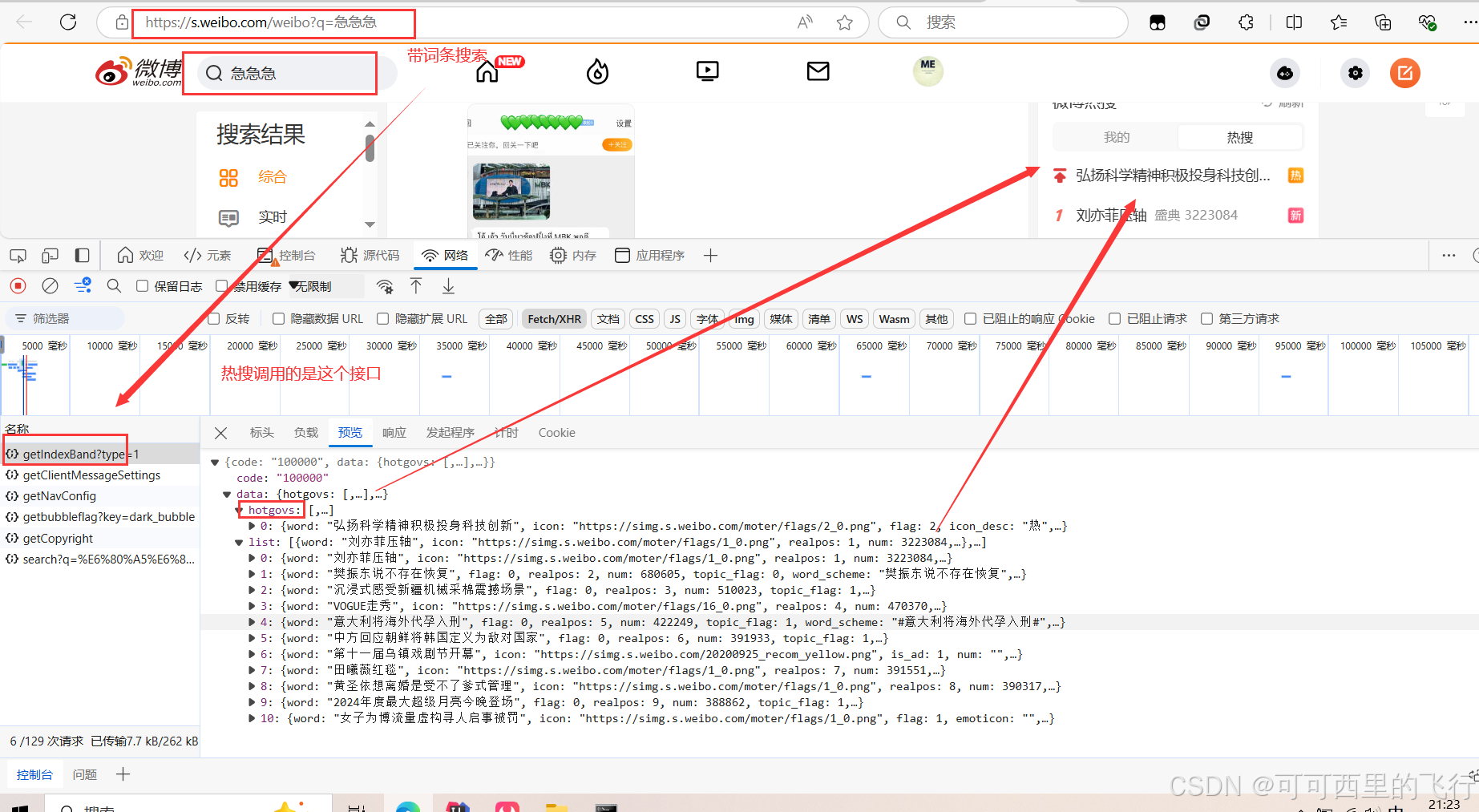This screenshot has height=812, width=1479.
Task: Check blocked response cookies checkbox (已阻止的响应 Cookie)
Action: coord(970,319)
